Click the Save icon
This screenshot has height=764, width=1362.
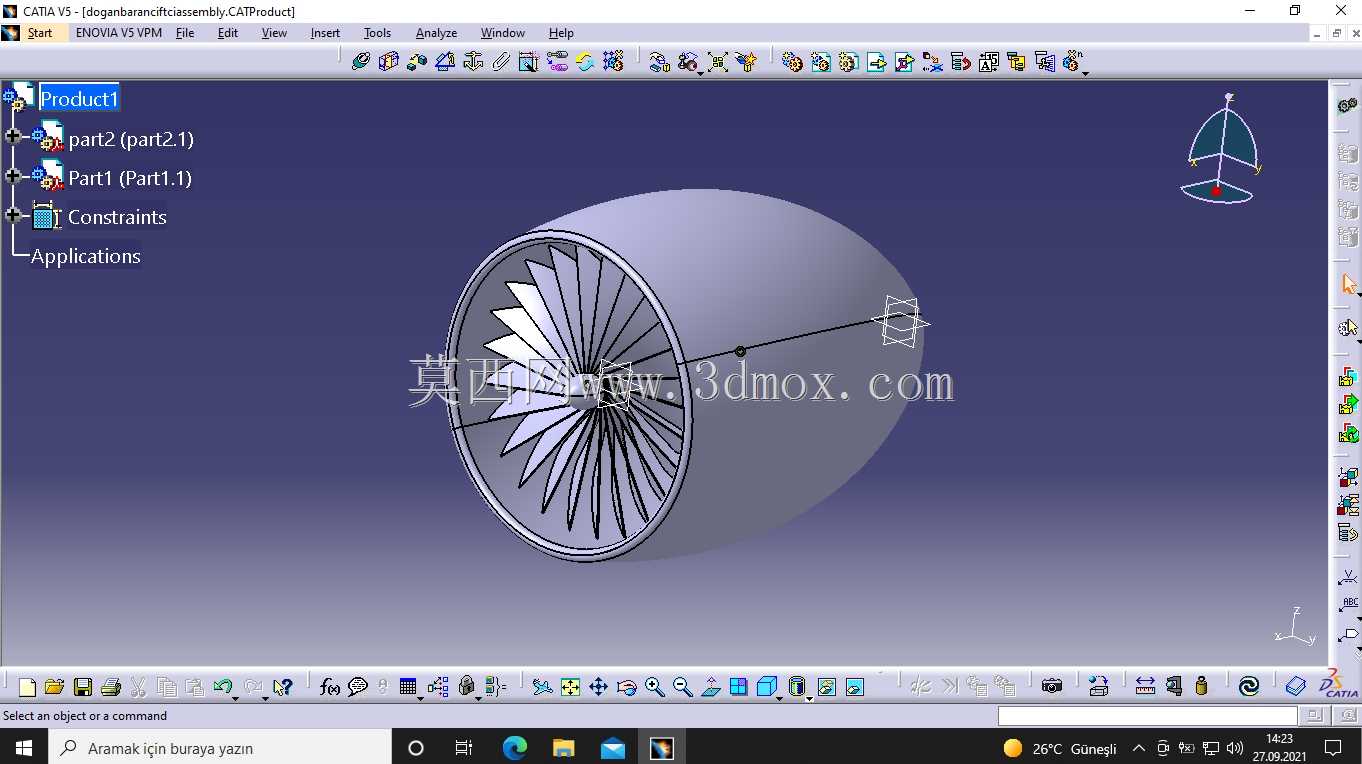tap(83, 687)
